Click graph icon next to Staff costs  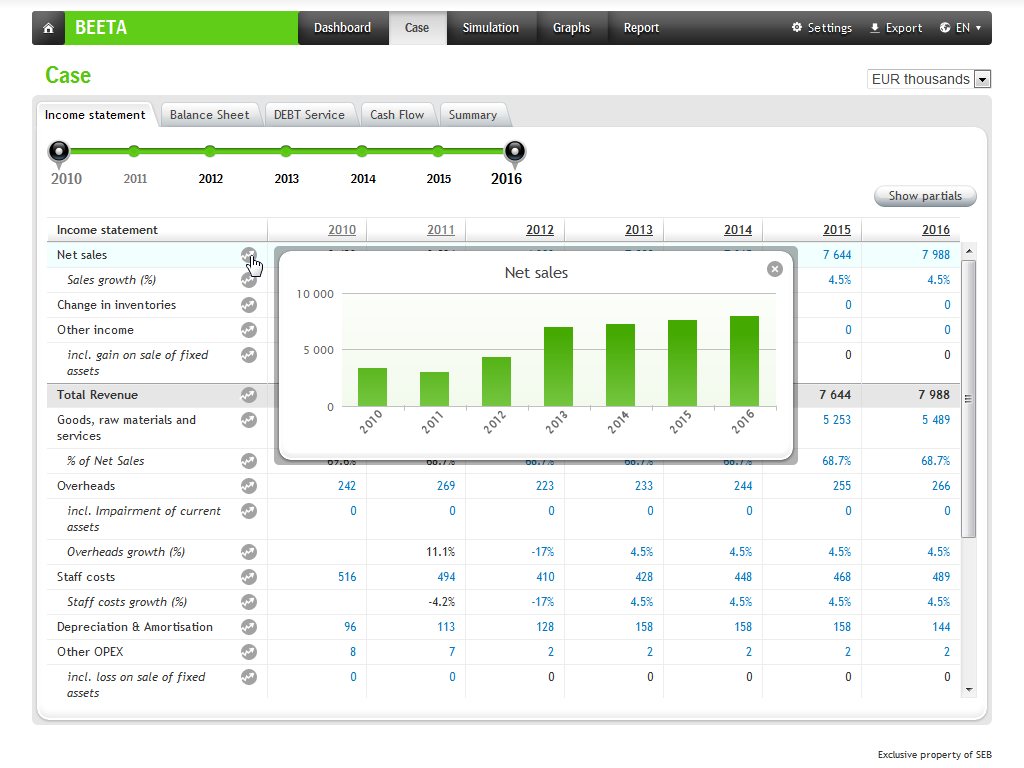[249, 577]
